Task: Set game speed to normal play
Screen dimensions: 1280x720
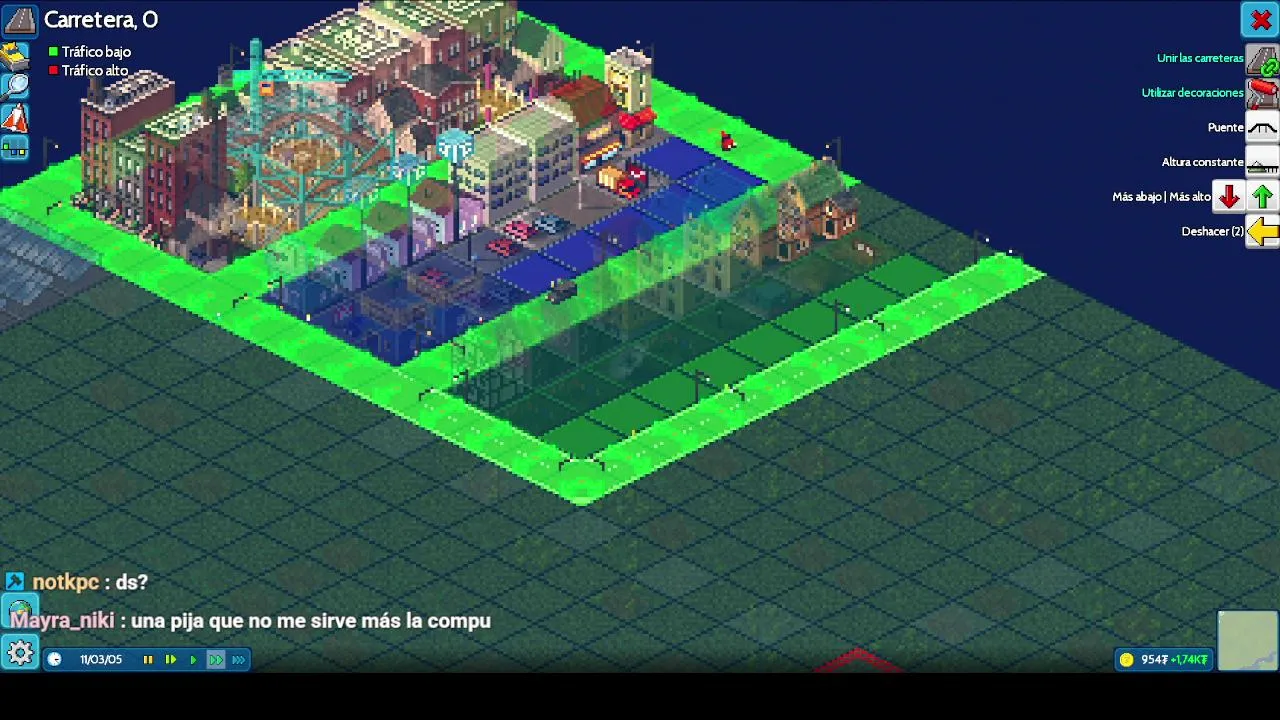Action: (193, 659)
